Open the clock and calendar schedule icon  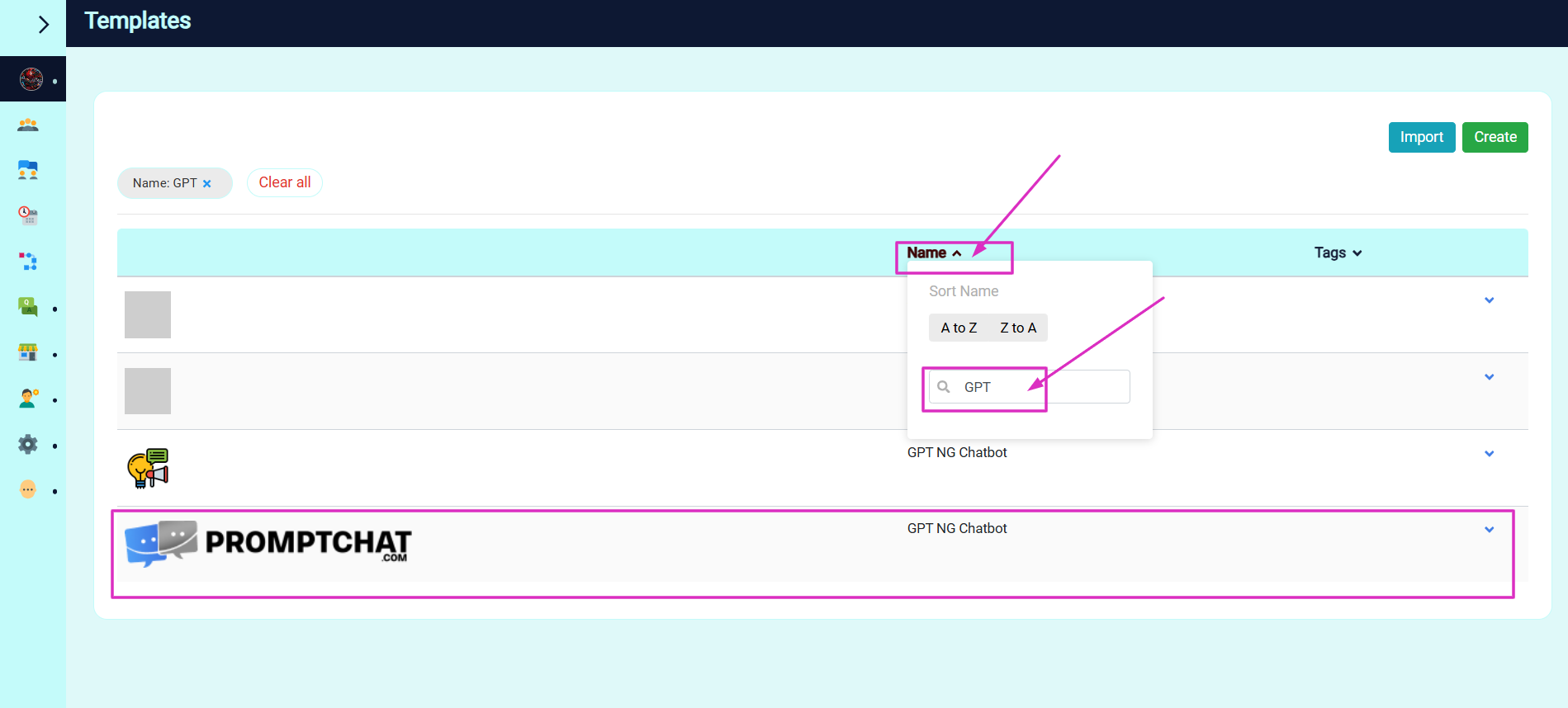click(28, 216)
